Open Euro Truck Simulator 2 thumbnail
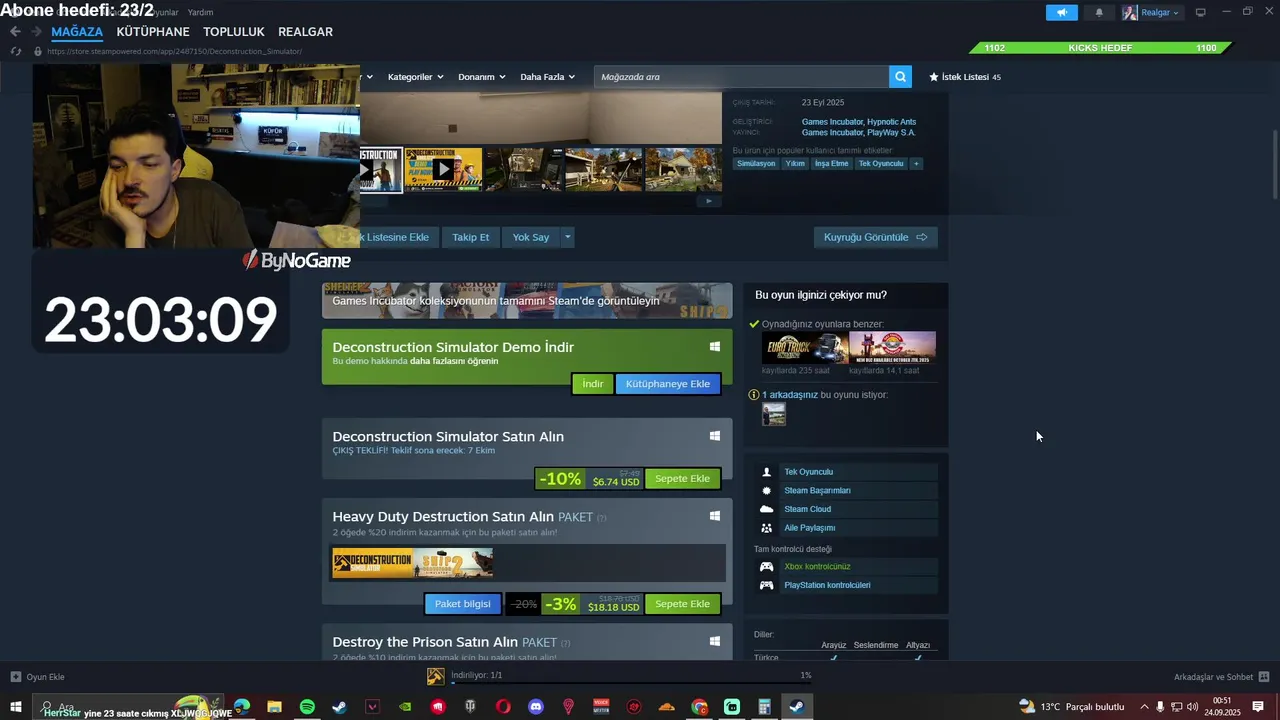Viewport: 1280px width, 720px height. [x=805, y=348]
